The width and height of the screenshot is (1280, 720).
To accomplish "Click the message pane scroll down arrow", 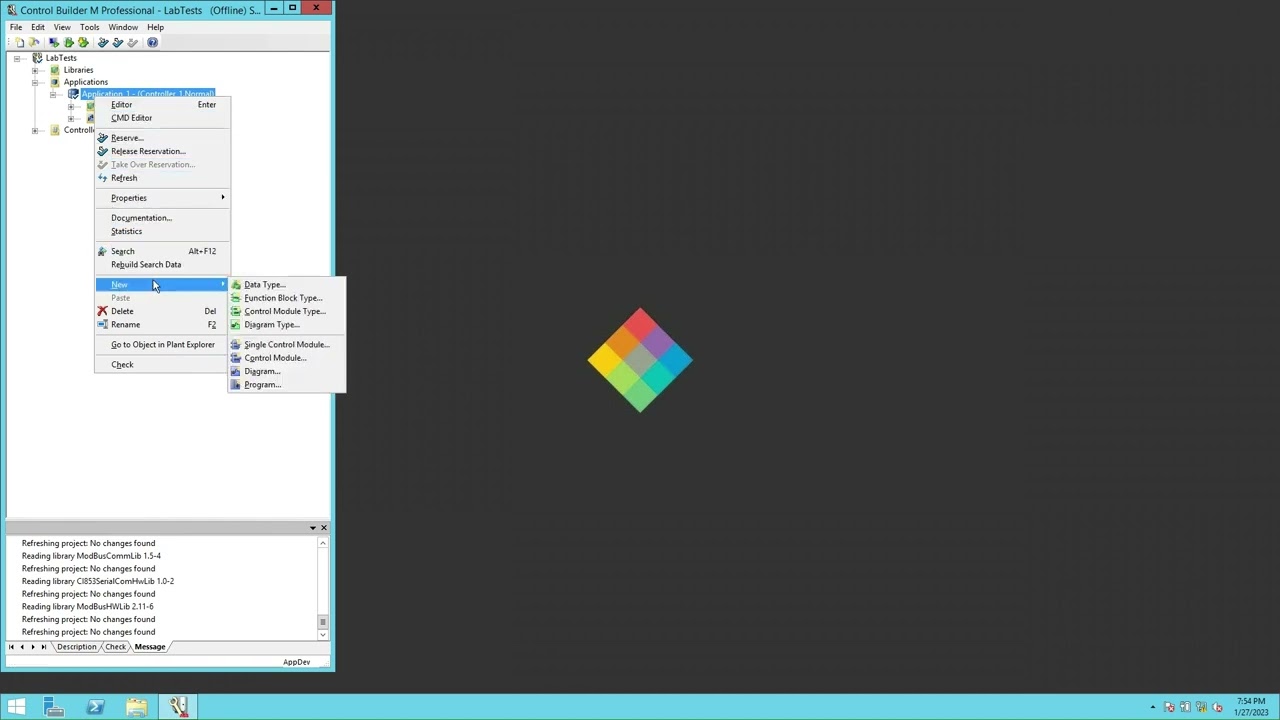I will (x=322, y=635).
